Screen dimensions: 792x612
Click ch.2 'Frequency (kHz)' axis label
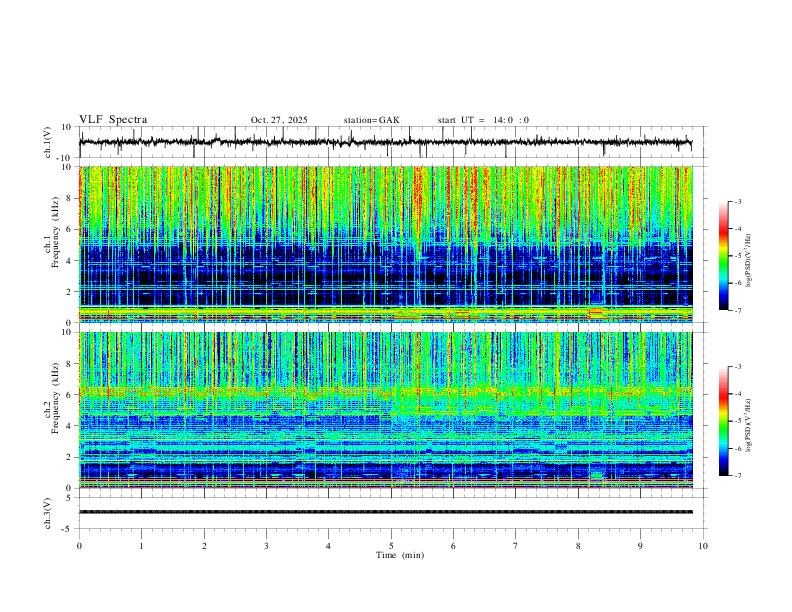pyautogui.click(x=56, y=397)
